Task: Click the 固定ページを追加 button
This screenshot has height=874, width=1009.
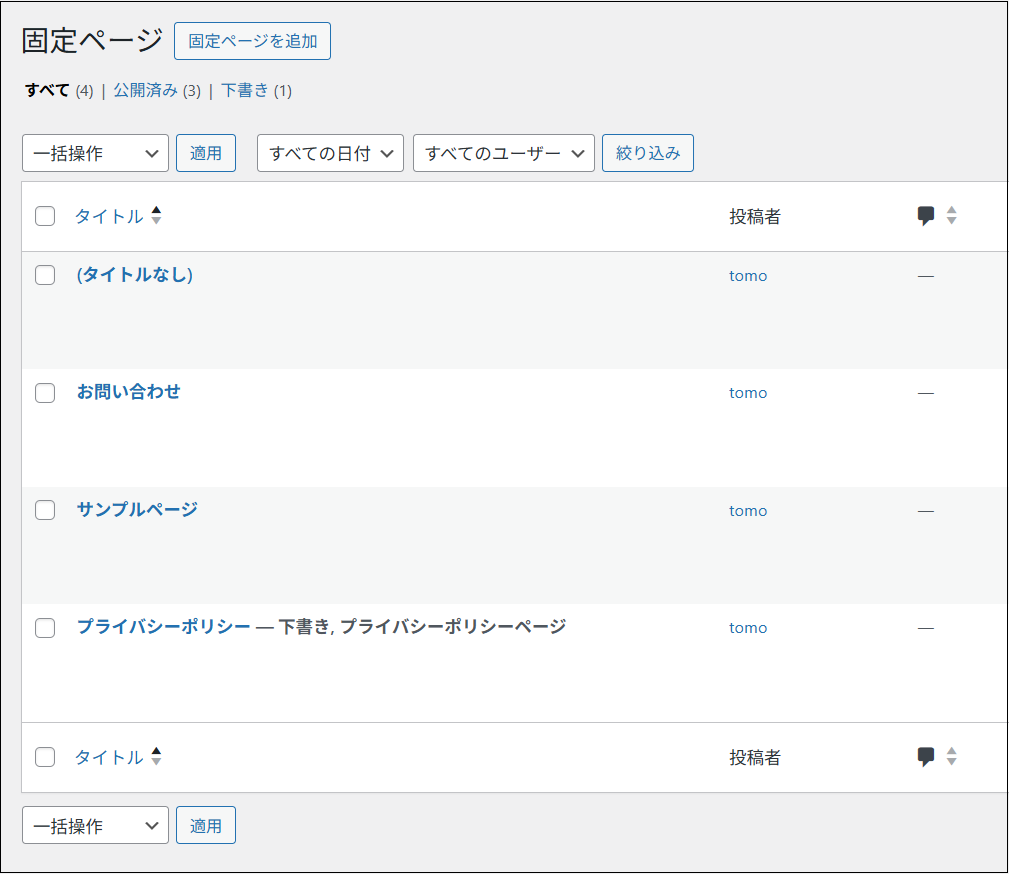Action: point(252,41)
